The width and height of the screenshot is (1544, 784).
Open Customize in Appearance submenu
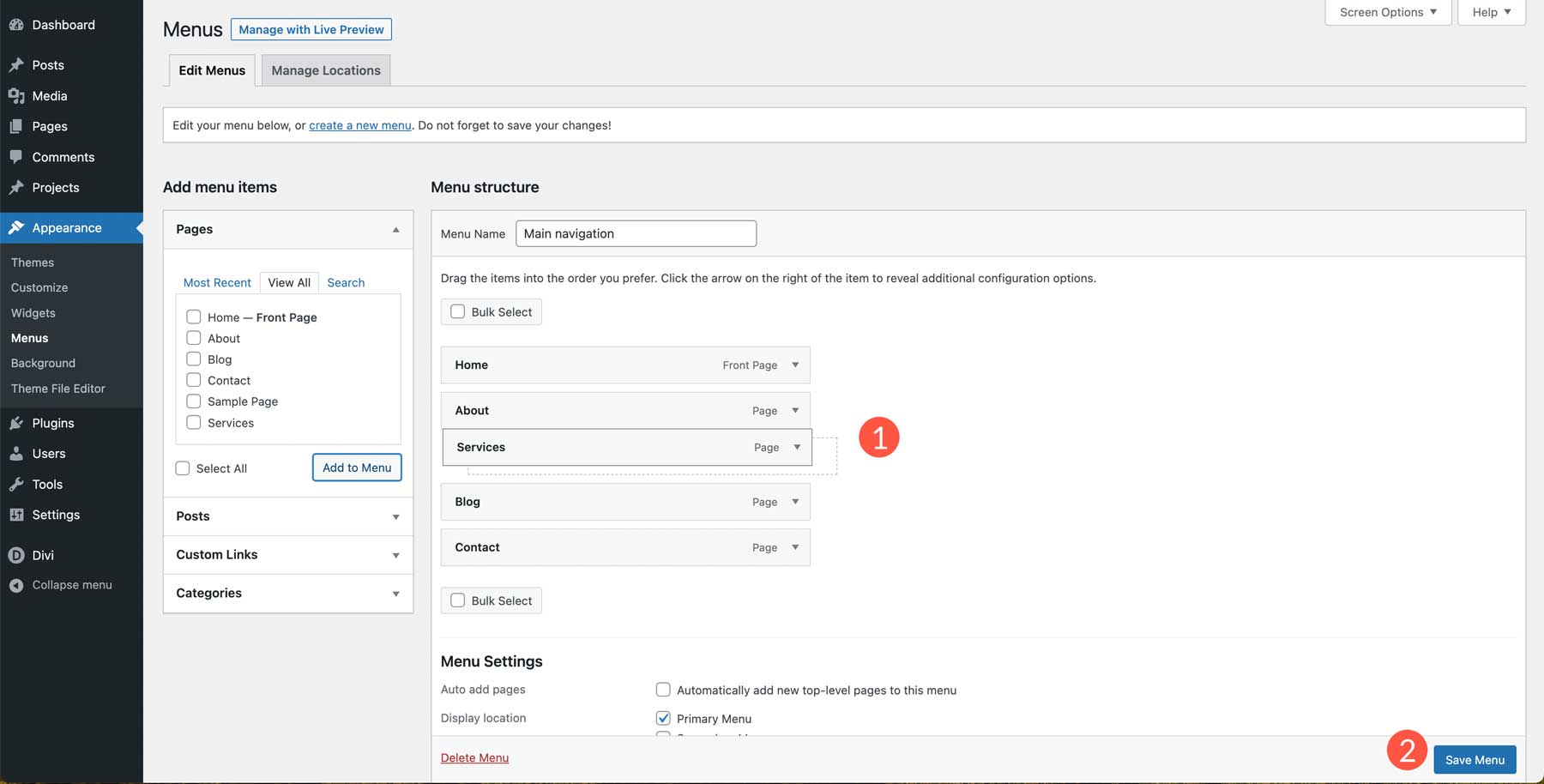pos(39,287)
